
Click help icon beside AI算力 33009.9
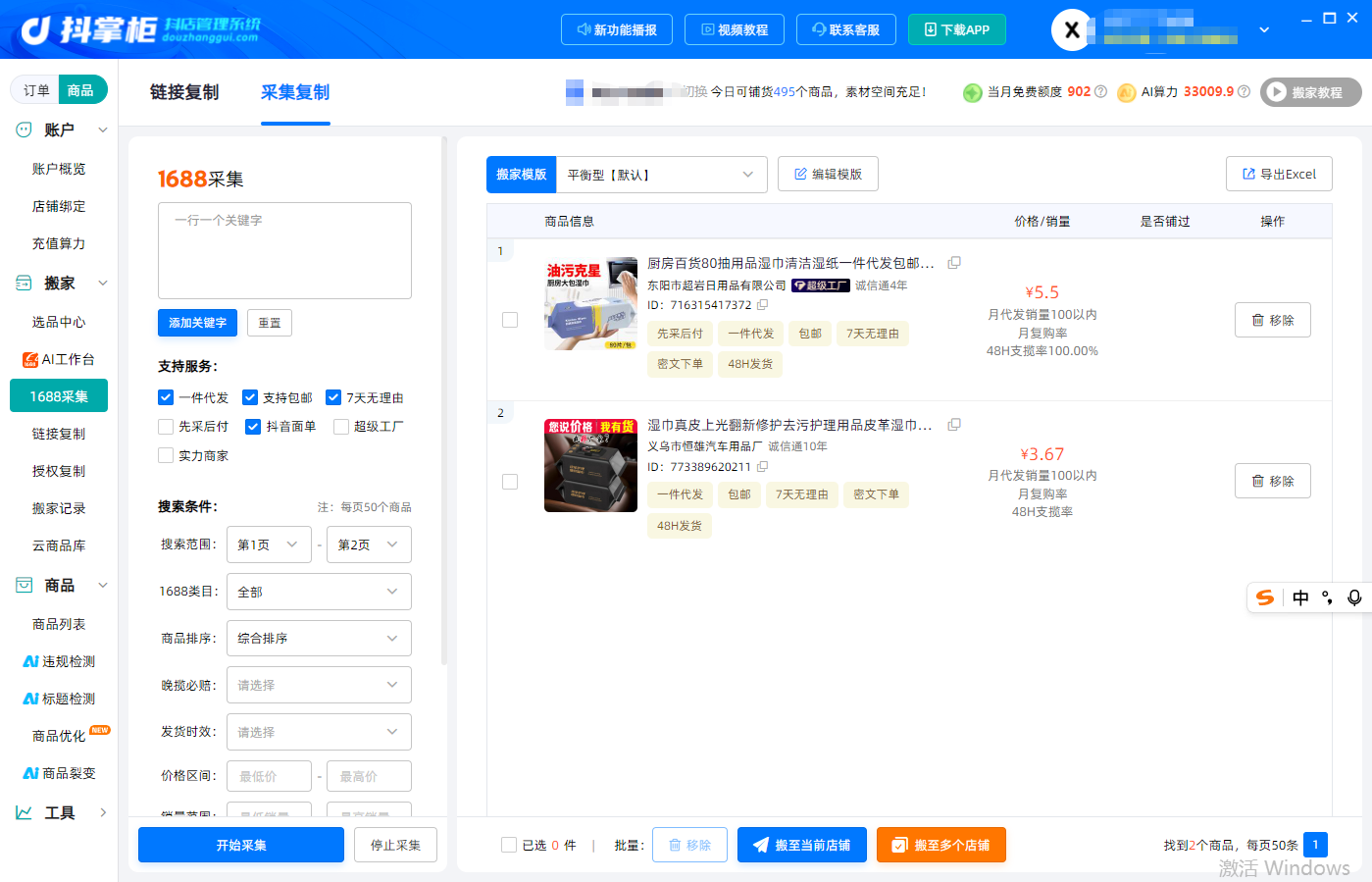coord(1244,91)
